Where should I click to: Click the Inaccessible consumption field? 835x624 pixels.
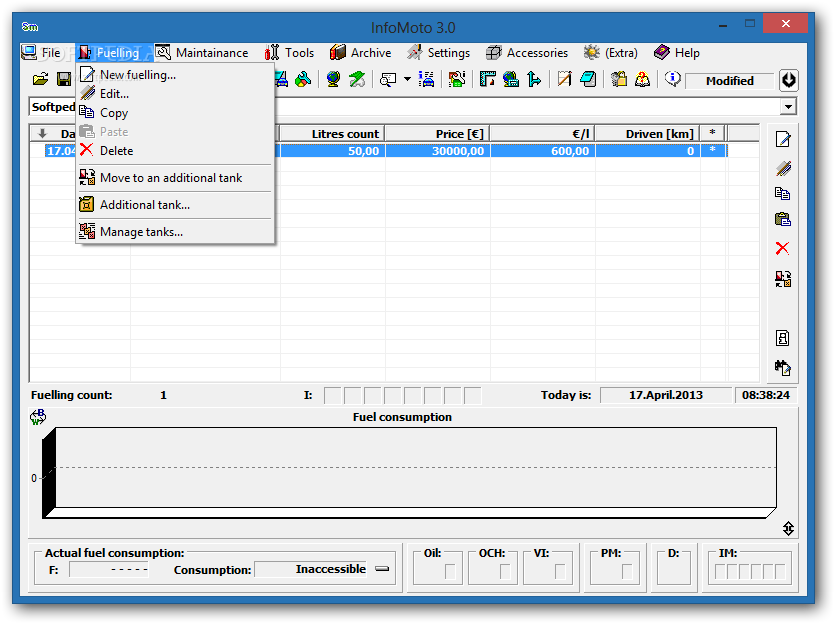[x=312, y=569]
